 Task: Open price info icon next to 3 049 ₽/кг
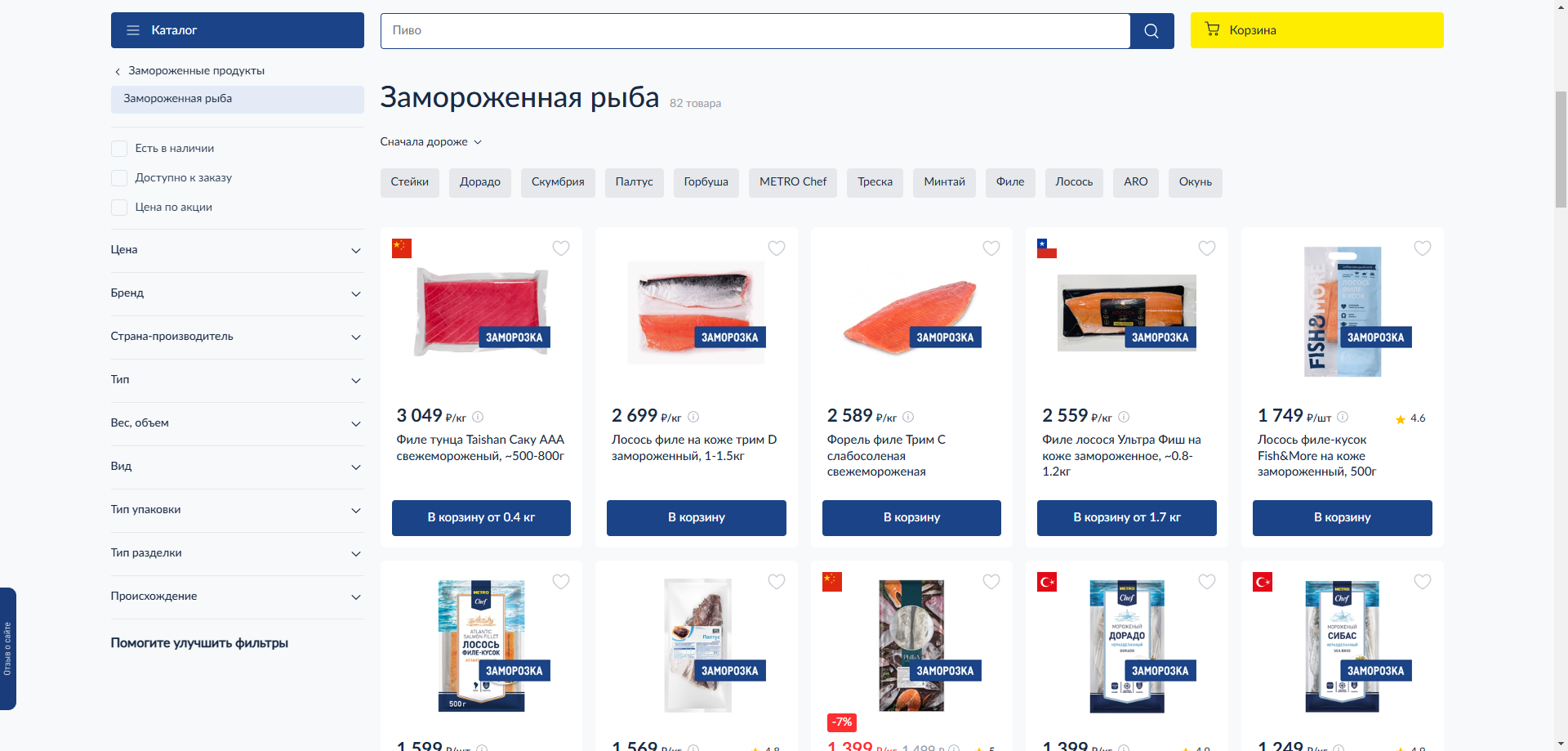tap(478, 417)
